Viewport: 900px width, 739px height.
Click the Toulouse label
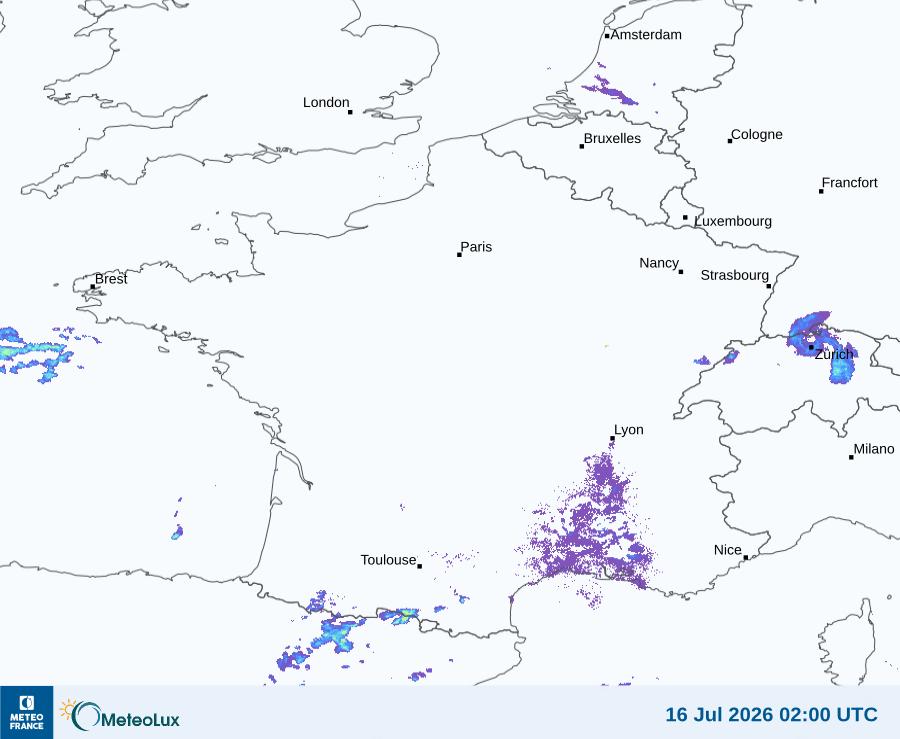point(388,559)
